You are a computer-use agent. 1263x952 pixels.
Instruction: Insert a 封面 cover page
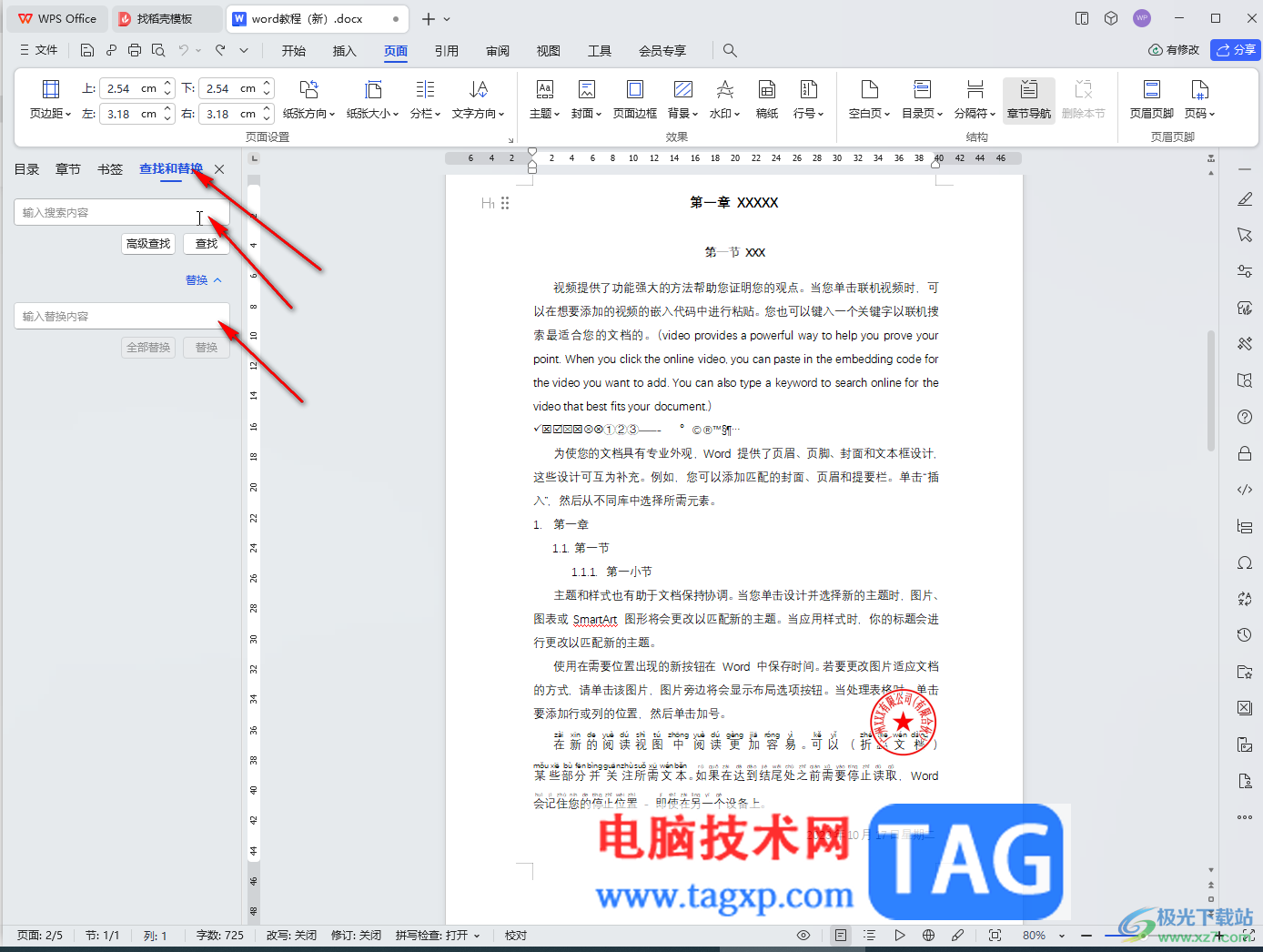pyautogui.click(x=587, y=99)
